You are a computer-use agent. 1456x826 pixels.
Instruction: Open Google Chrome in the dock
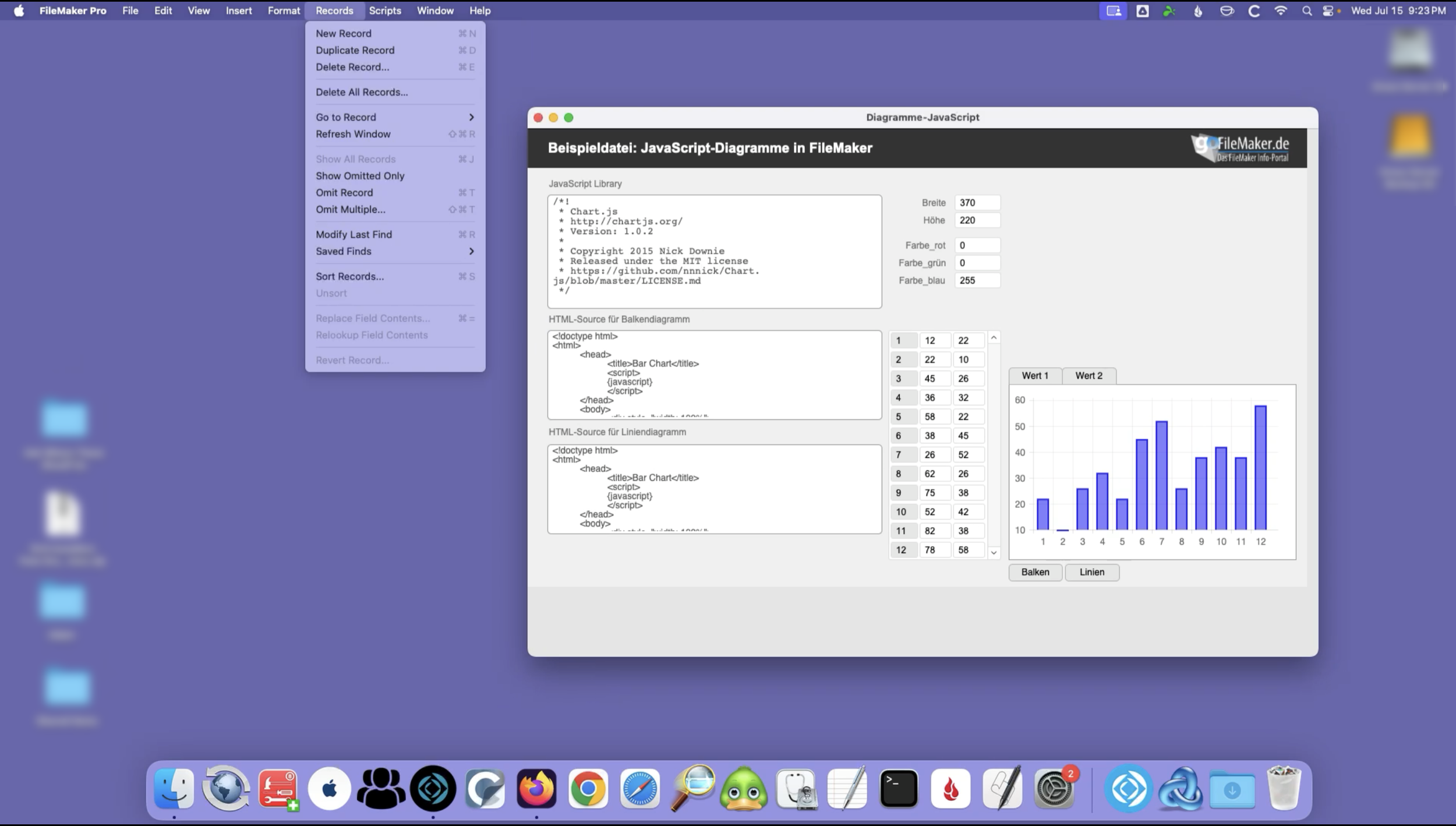pyautogui.click(x=588, y=789)
